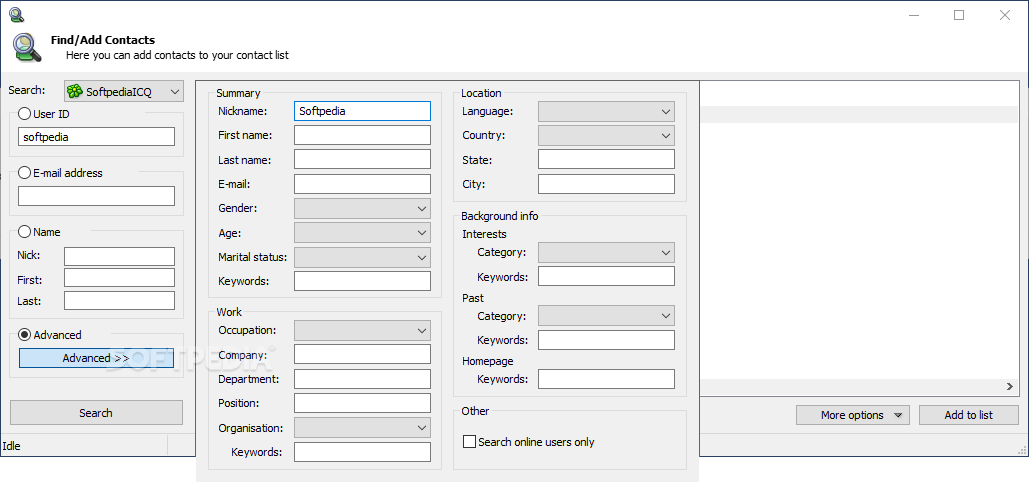Close the Find/Add Contacts window
Viewport: 1029px width, 482px height.
1005,15
